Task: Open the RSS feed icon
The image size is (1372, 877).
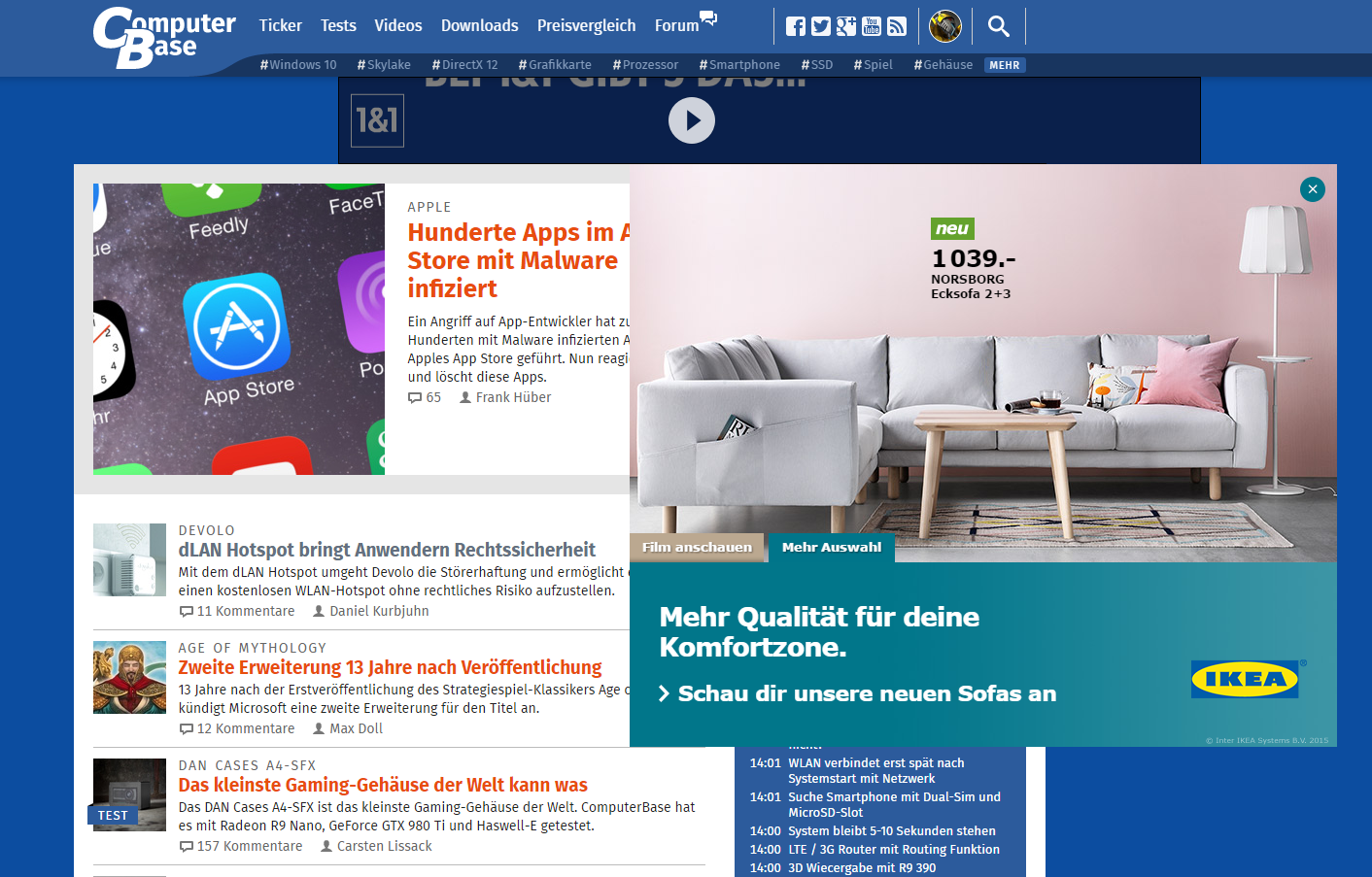Action: click(897, 26)
